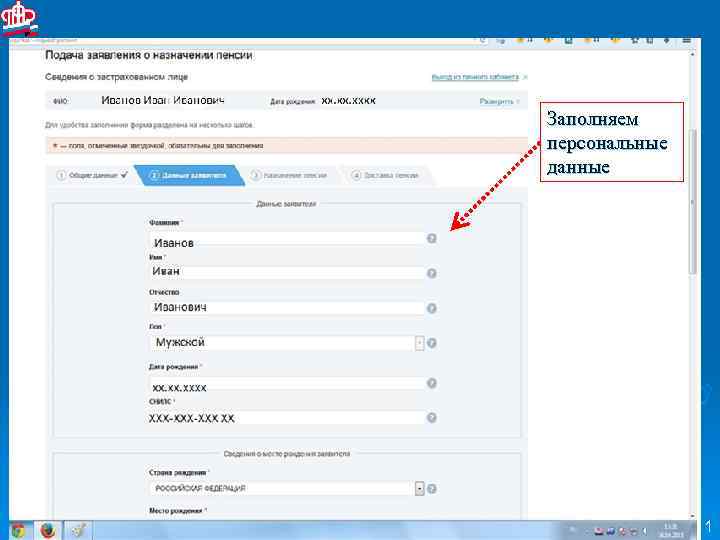Click the Дата рождения input field
720x540 pixels.
pos(287,385)
